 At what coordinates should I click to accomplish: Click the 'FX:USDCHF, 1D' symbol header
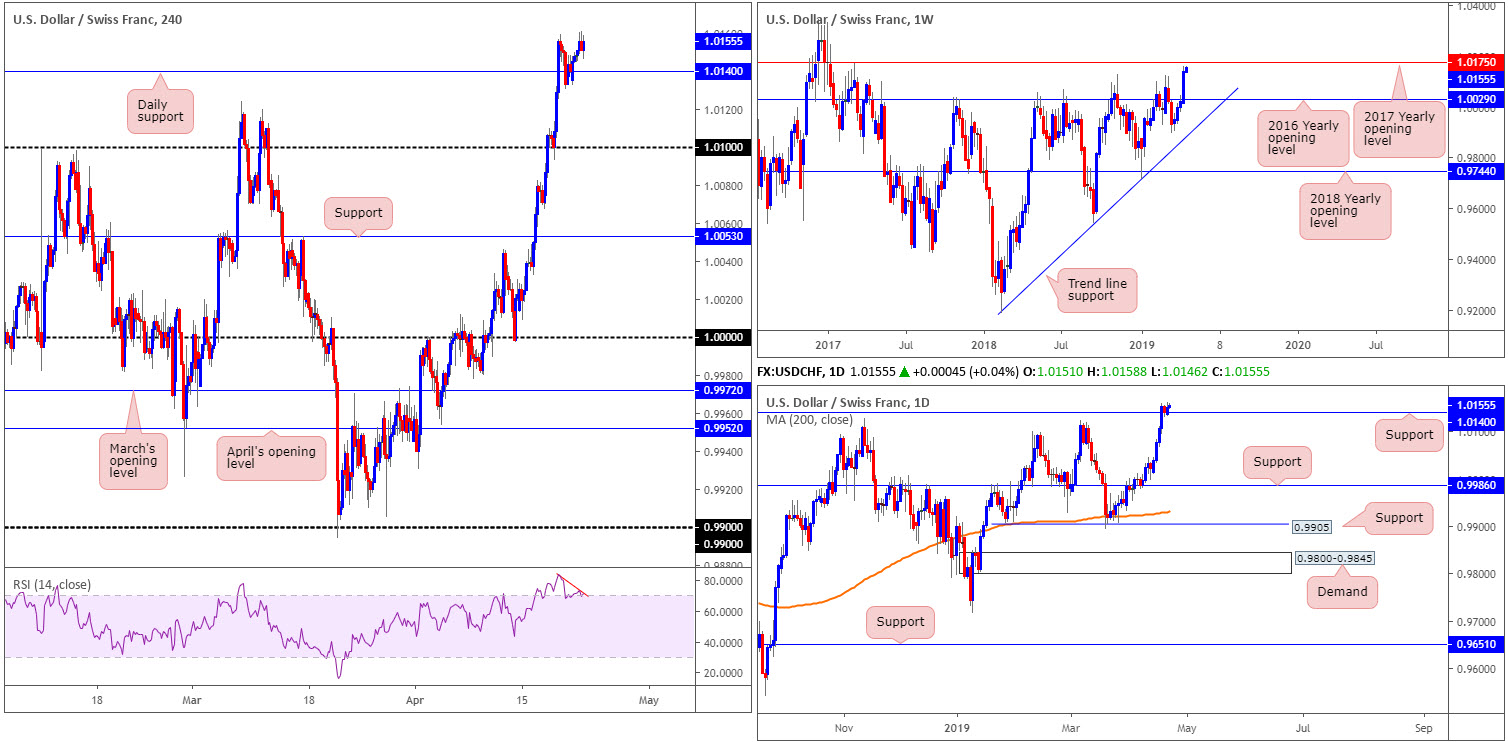(799, 371)
